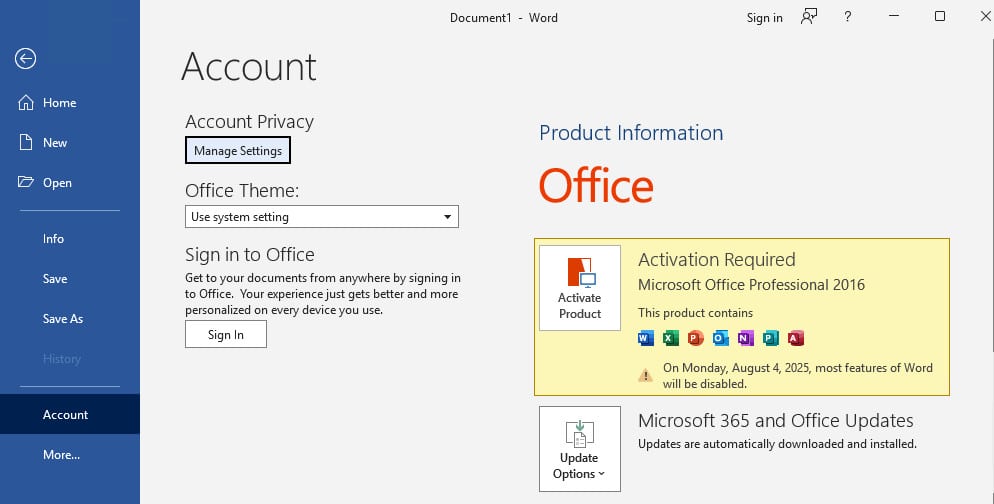
Task: Click Sign in link in the title bar
Action: (765, 18)
